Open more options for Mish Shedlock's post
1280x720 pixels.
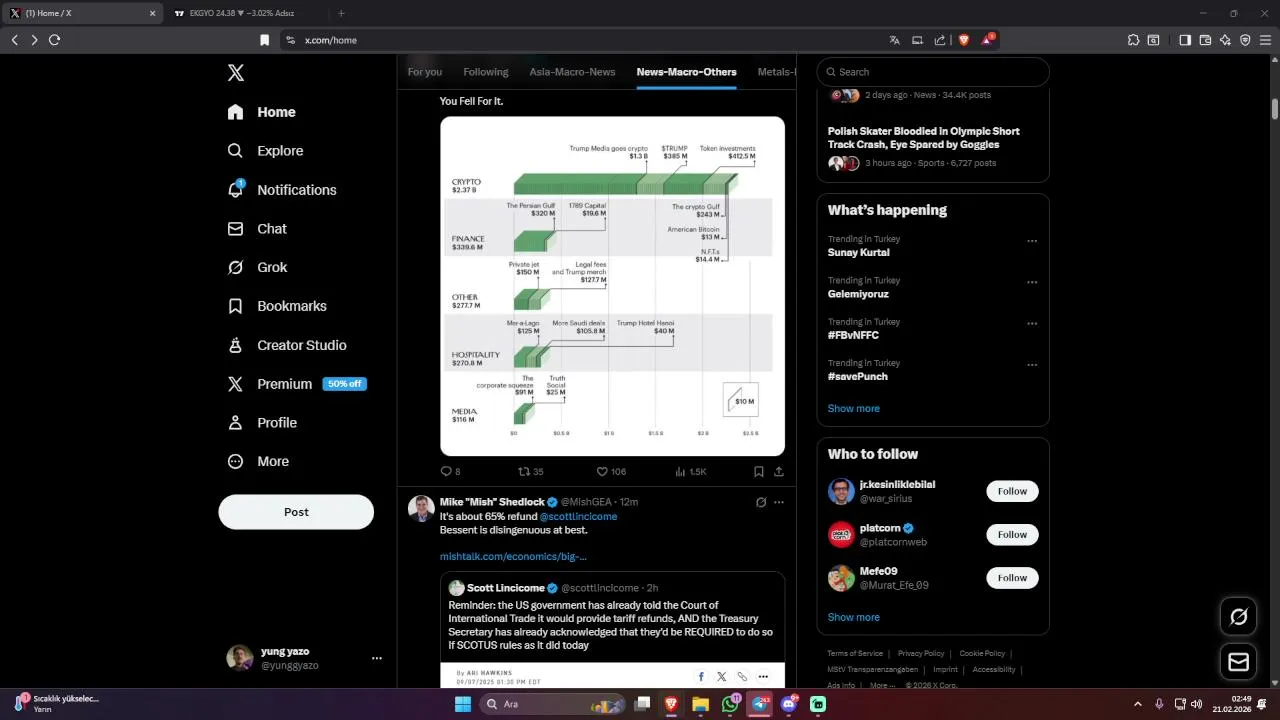click(x=779, y=502)
